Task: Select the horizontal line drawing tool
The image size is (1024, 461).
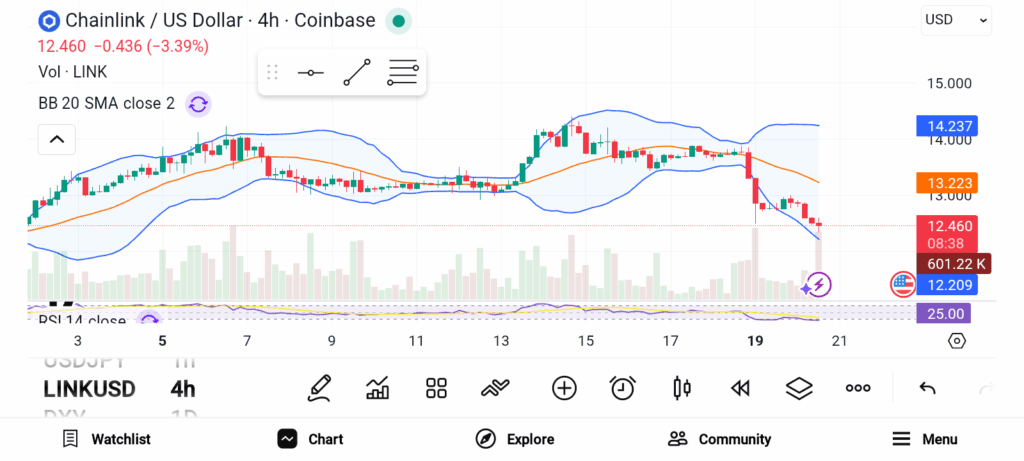Action: click(x=311, y=73)
